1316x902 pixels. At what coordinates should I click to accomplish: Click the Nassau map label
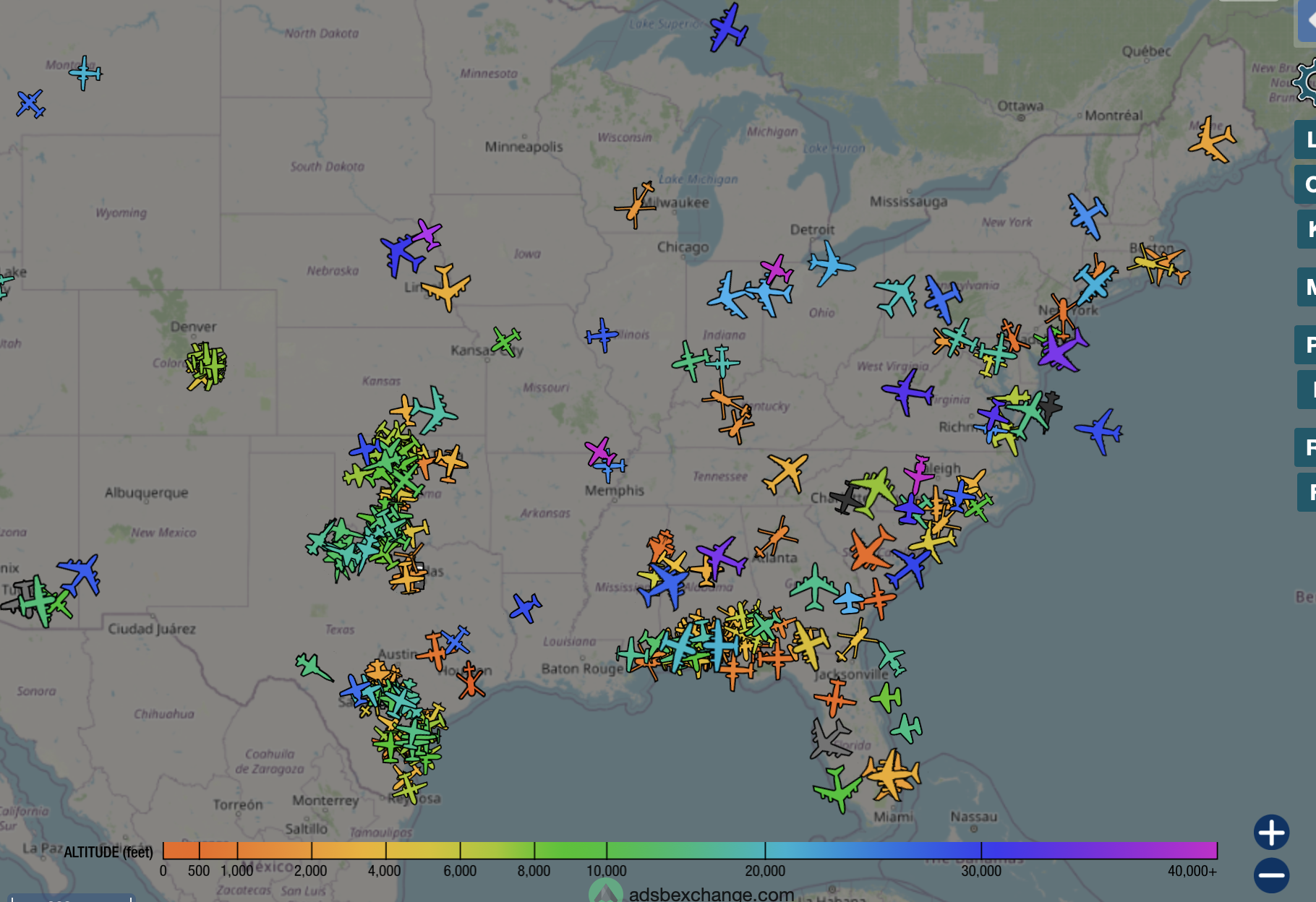coord(973,817)
